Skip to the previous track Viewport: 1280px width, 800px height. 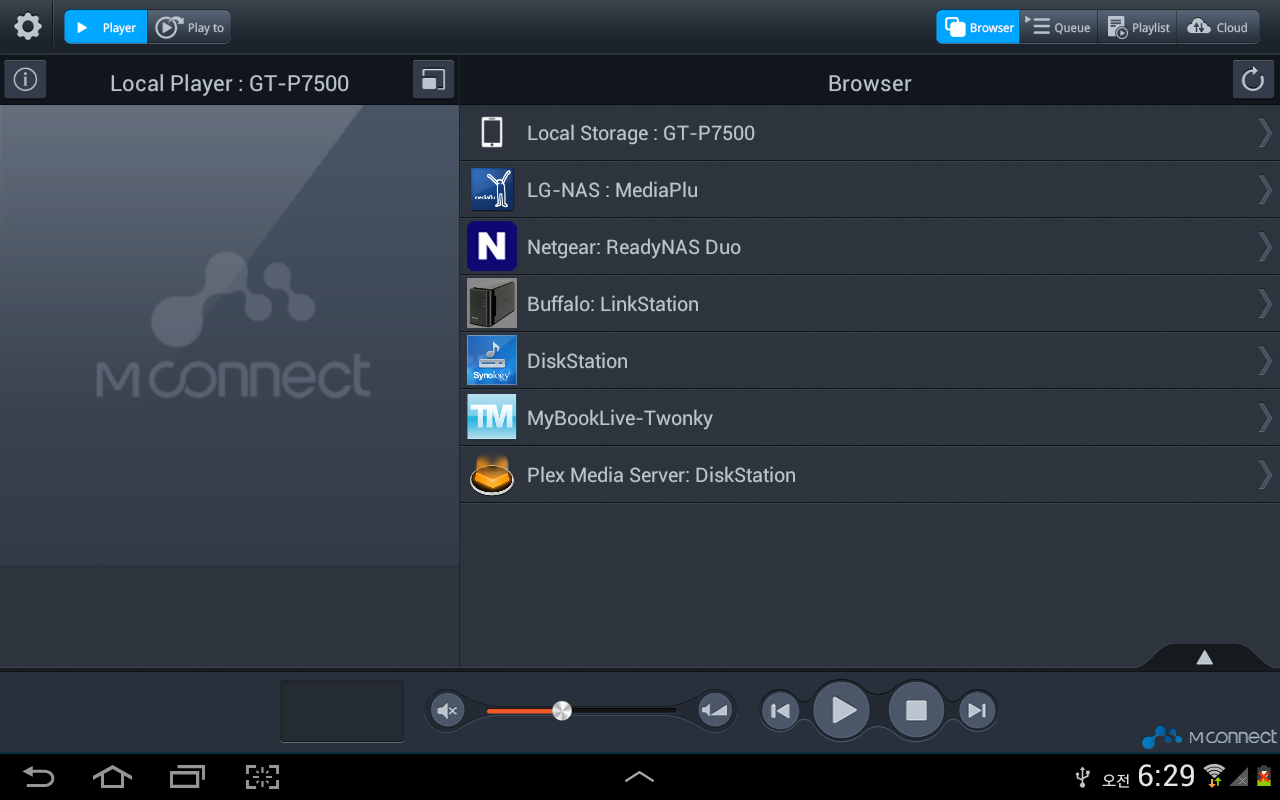(x=780, y=711)
